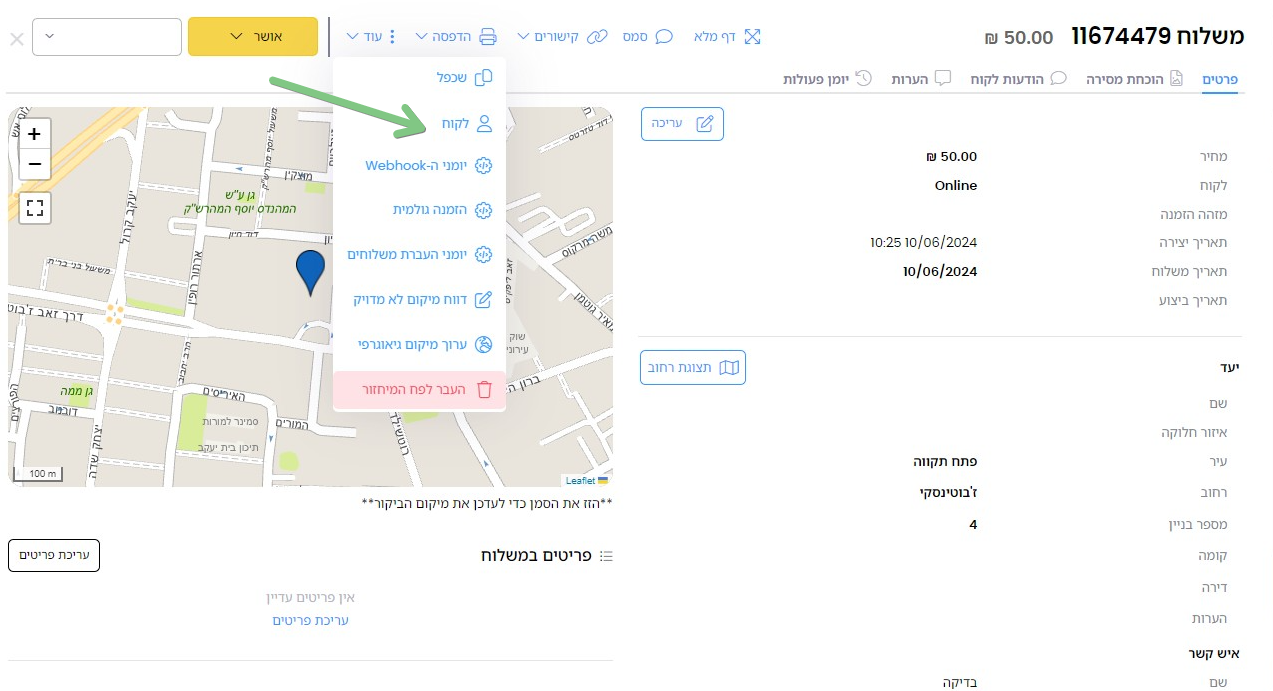Click globe icon for ערוך מיקום גיאוגרפי
Image resolution: width=1273 pixels, height=691 pixels.
pos(484,344)
